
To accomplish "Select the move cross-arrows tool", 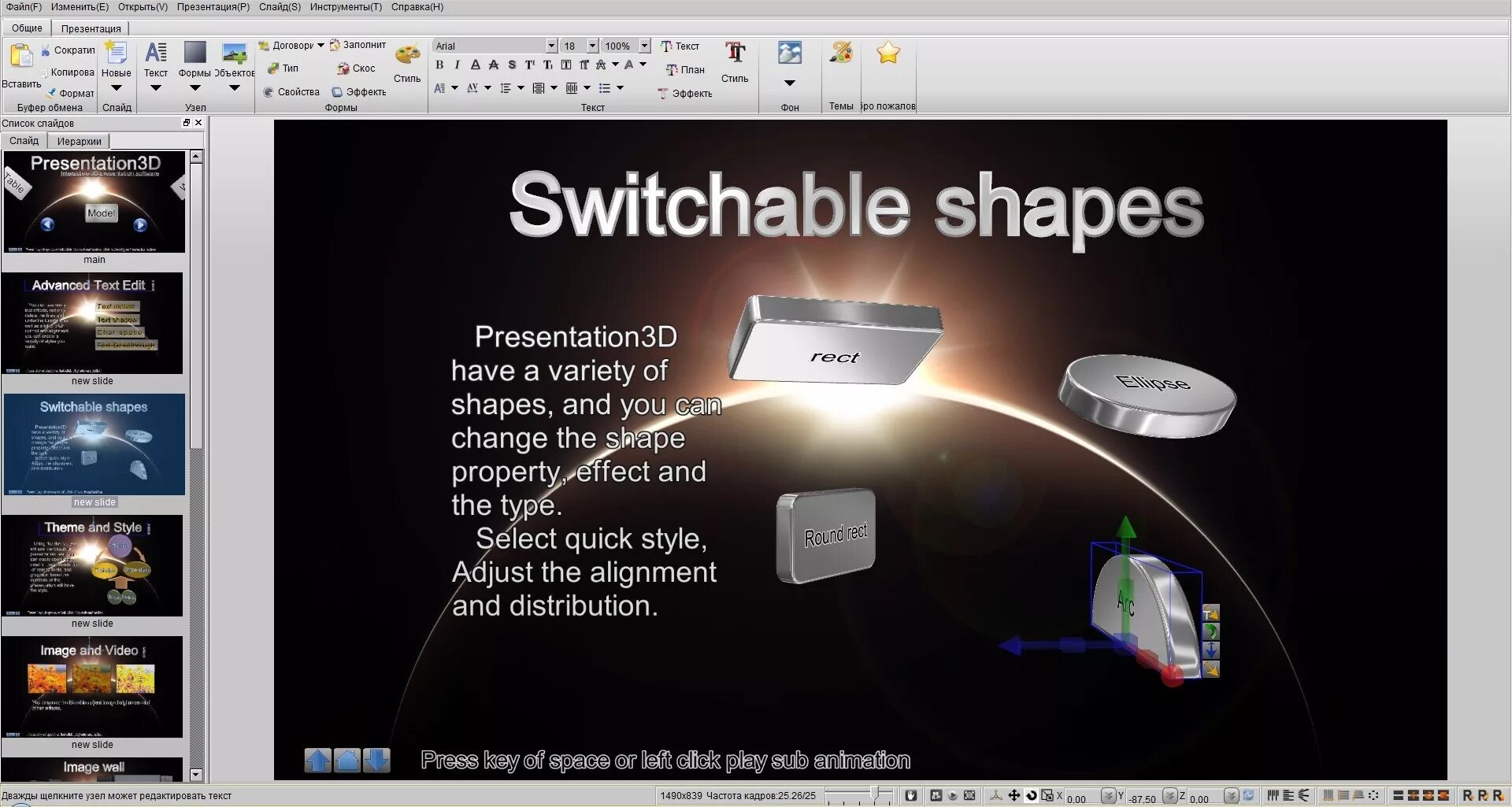I will click(1014, 796).
